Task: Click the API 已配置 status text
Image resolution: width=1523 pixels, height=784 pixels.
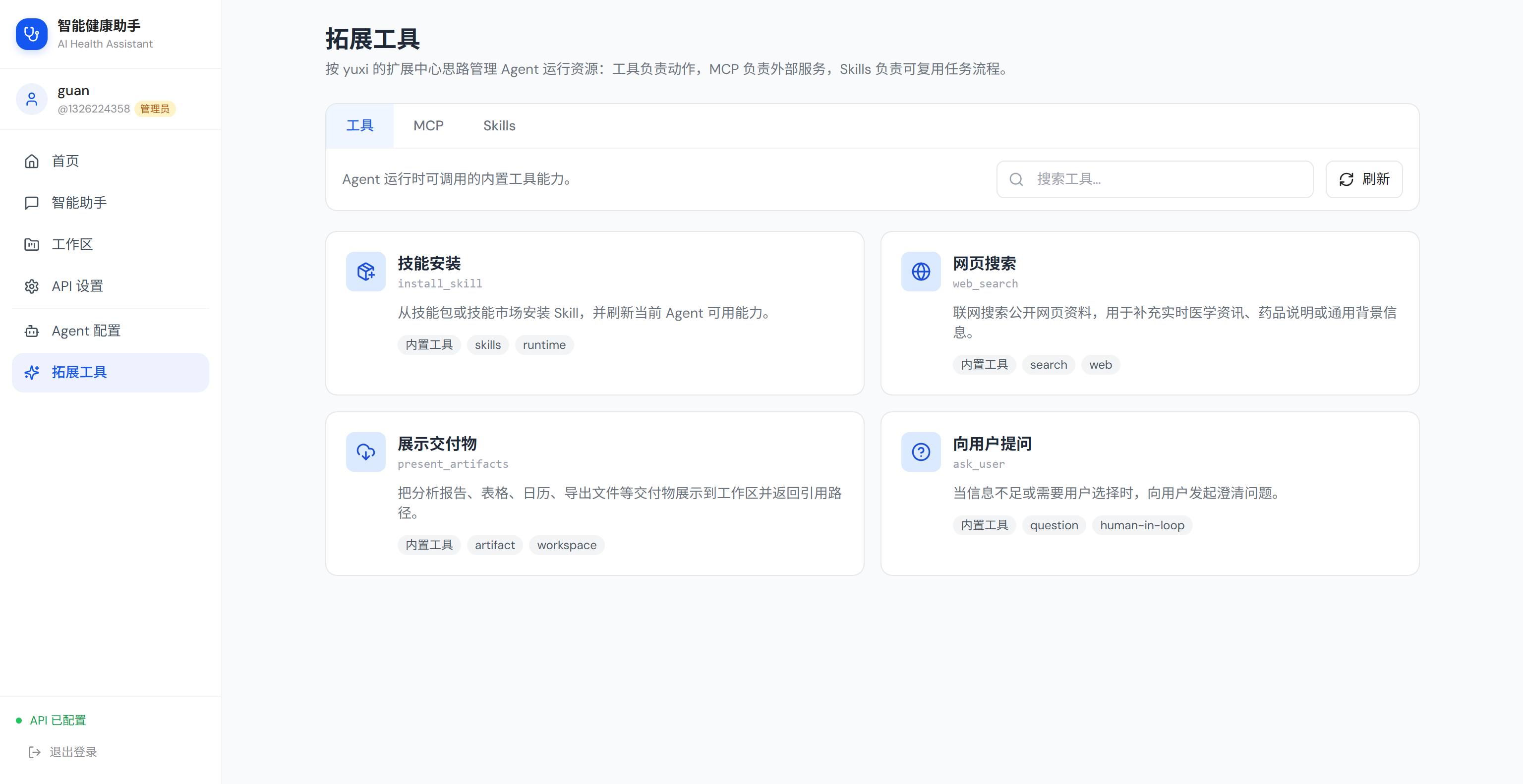Action: [58, 720]
